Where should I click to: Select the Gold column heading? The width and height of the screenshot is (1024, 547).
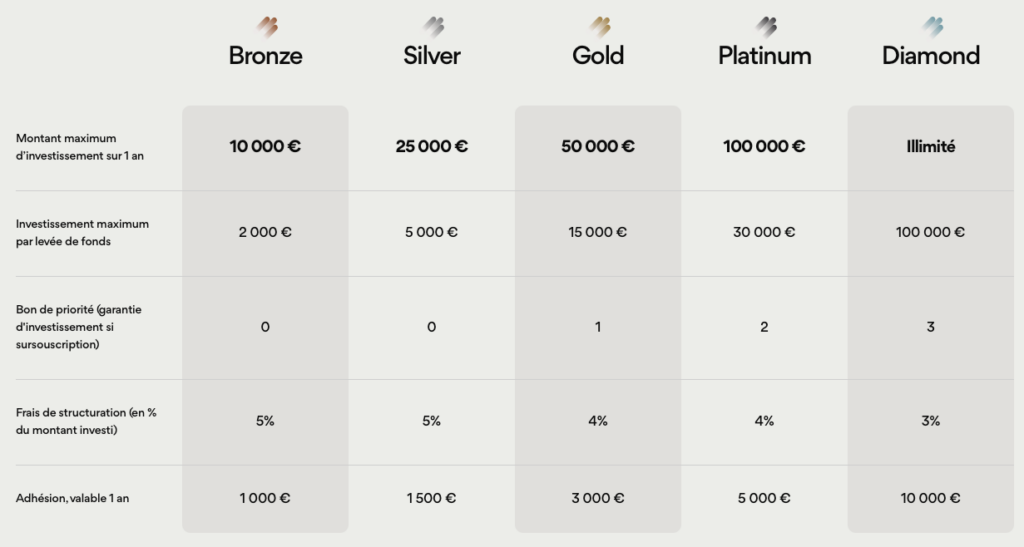(598, 55)
